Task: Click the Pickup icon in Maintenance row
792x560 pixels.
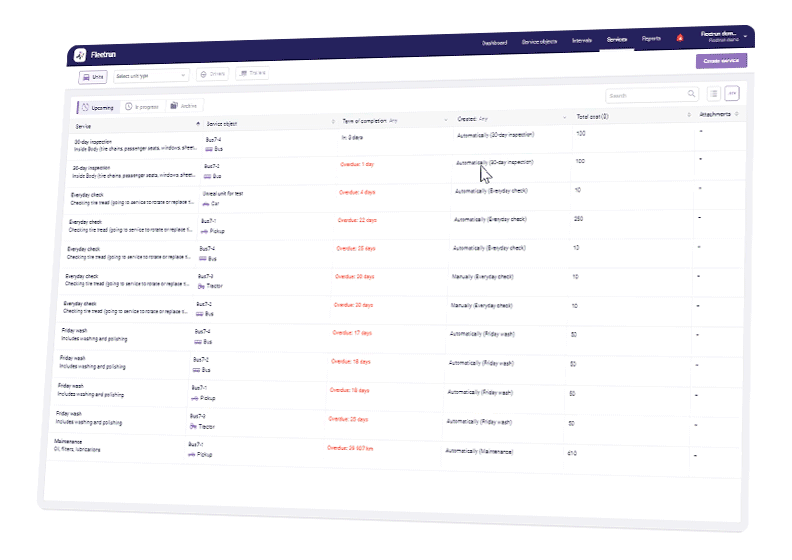Action: [x=192, y=455]
